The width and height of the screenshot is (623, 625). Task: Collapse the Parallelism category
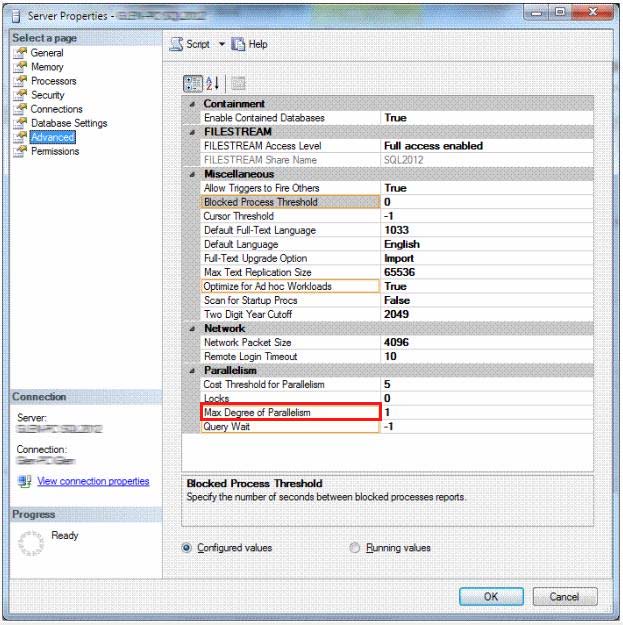tap(192, 371)
